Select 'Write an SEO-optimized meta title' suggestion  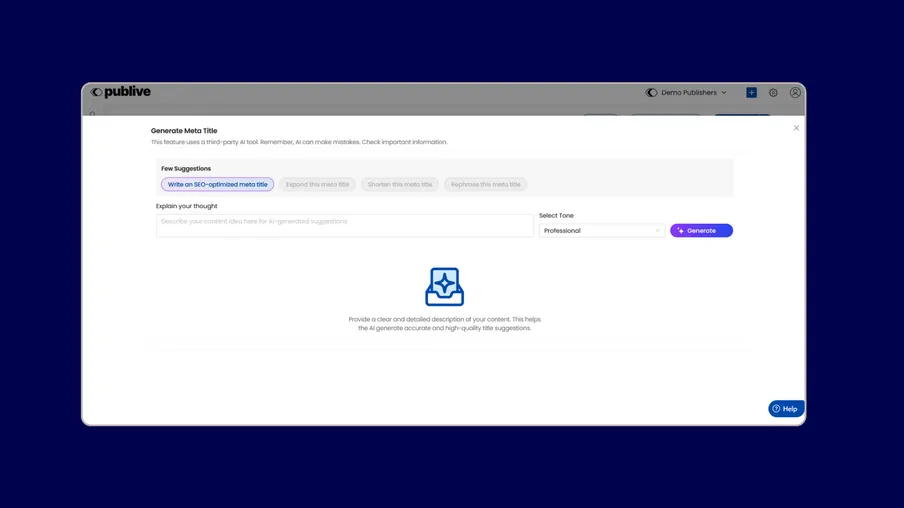pyautogui.click(x=217, y=185)
